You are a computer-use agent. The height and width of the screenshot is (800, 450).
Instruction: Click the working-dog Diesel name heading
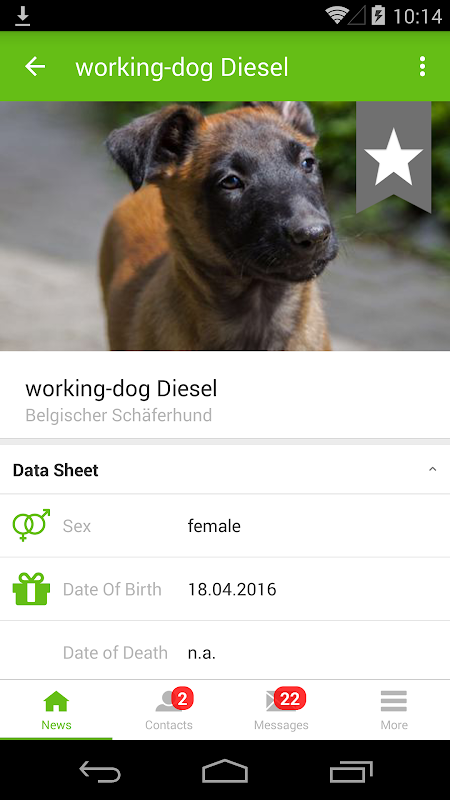(x=121, y=389)
